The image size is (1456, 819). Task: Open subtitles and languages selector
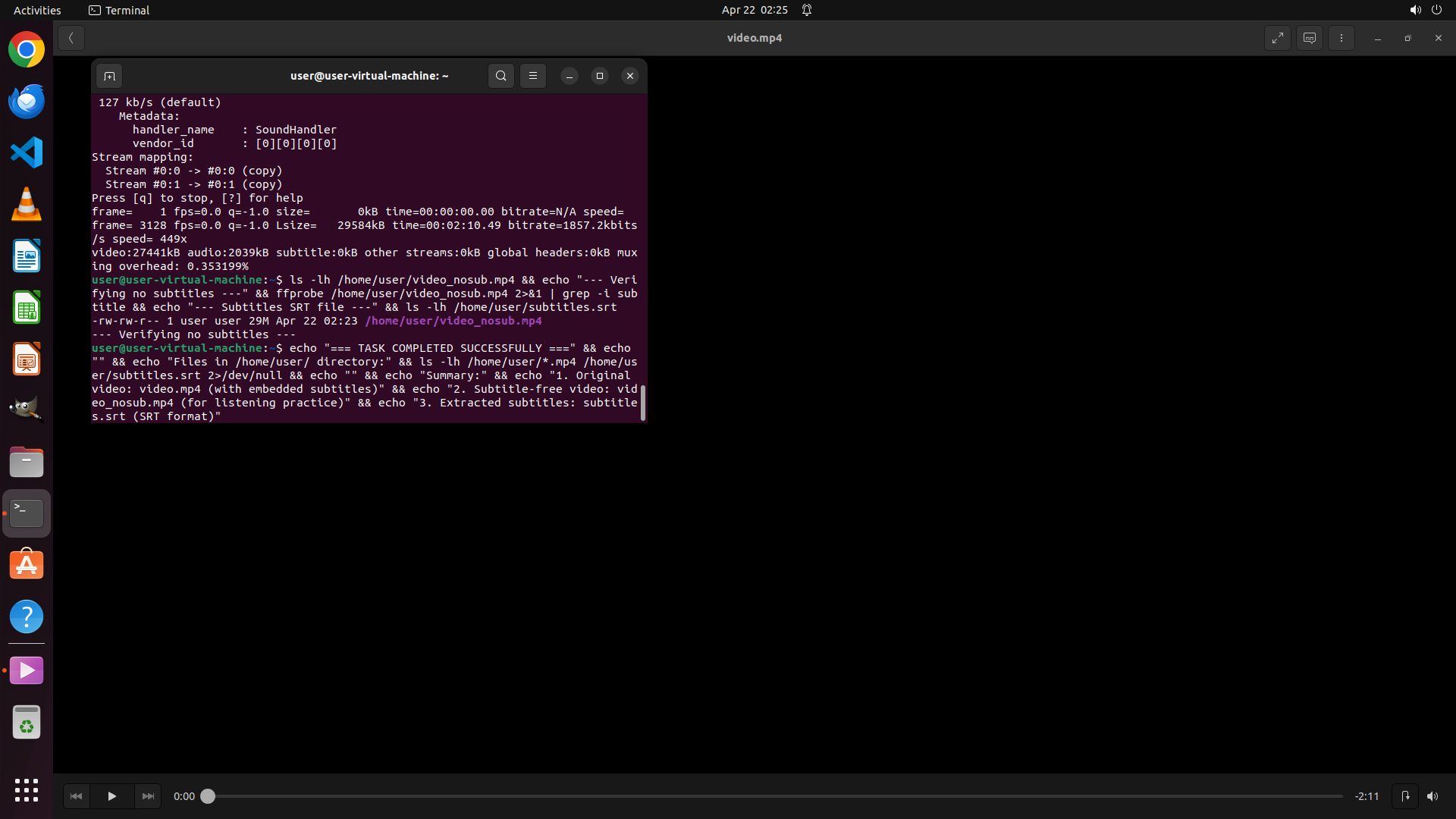point(1310,38)
